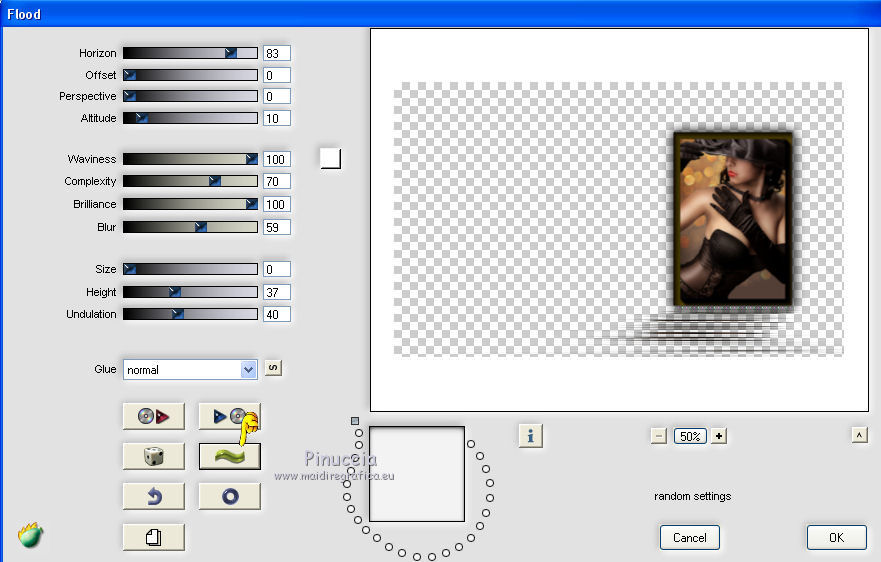Click the Offset value field

coord(276,75)
